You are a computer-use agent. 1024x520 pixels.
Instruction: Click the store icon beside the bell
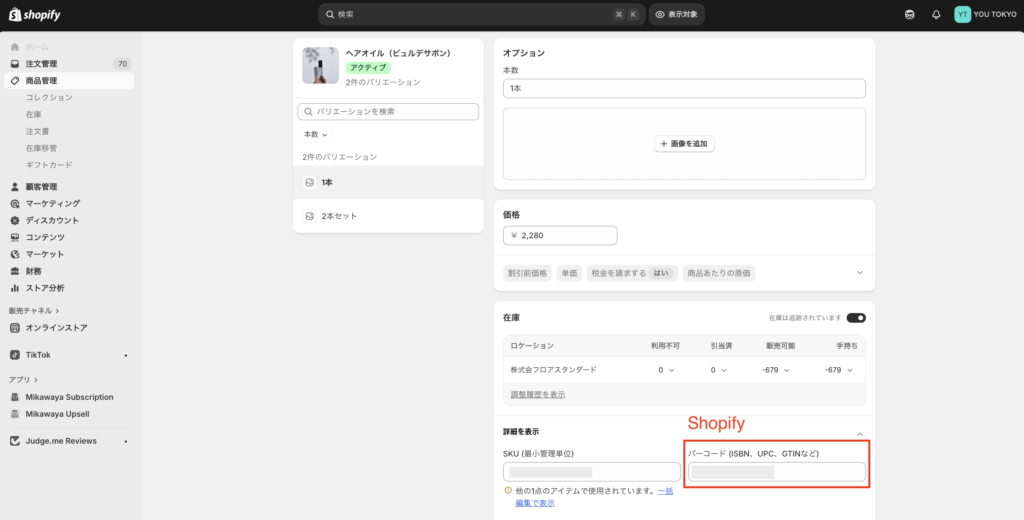(908, 15)
